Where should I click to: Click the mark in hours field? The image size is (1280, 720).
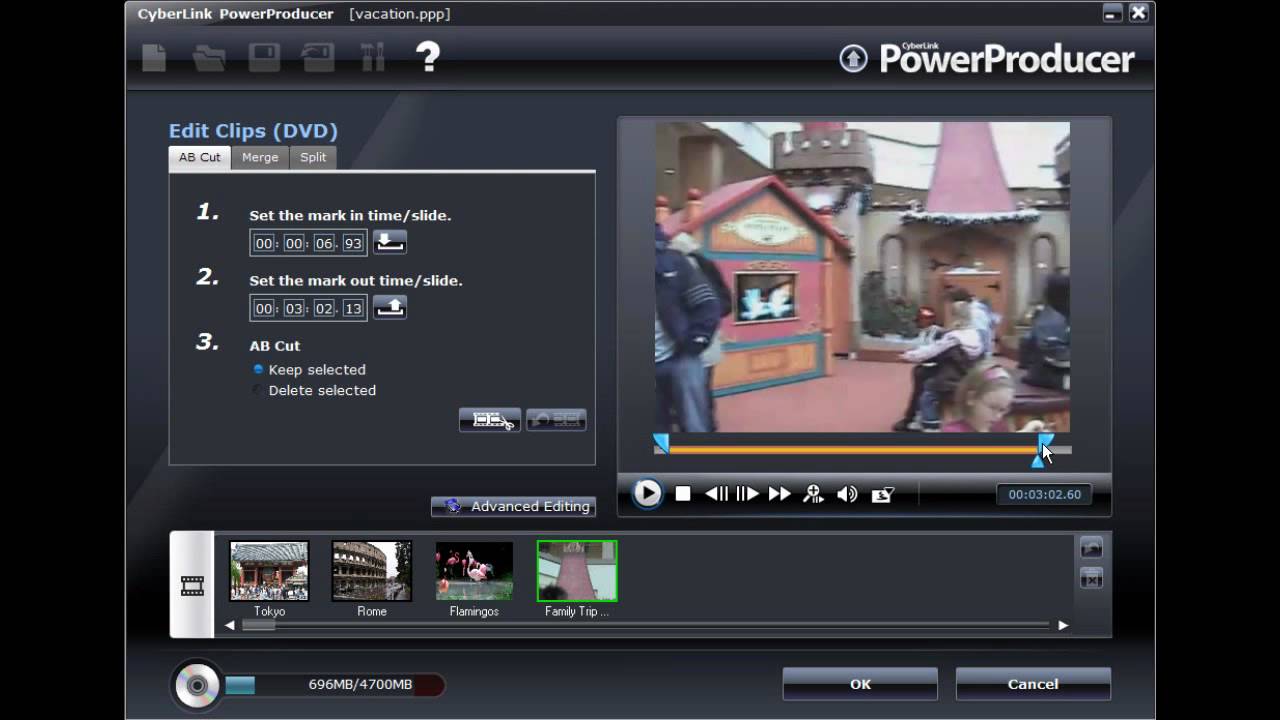click(264, 243)
